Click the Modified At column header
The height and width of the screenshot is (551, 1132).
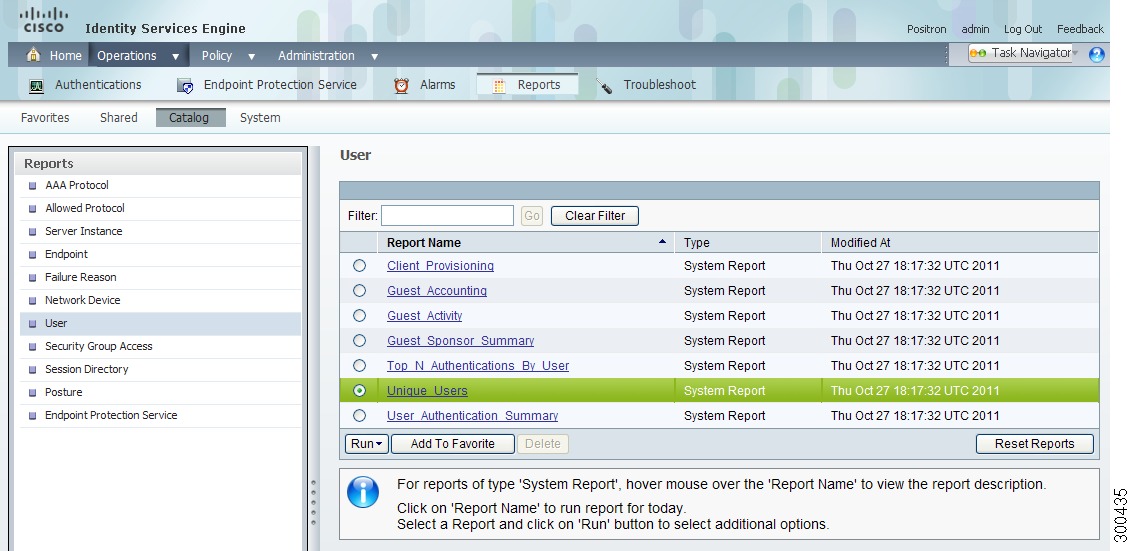click(860, 243)
